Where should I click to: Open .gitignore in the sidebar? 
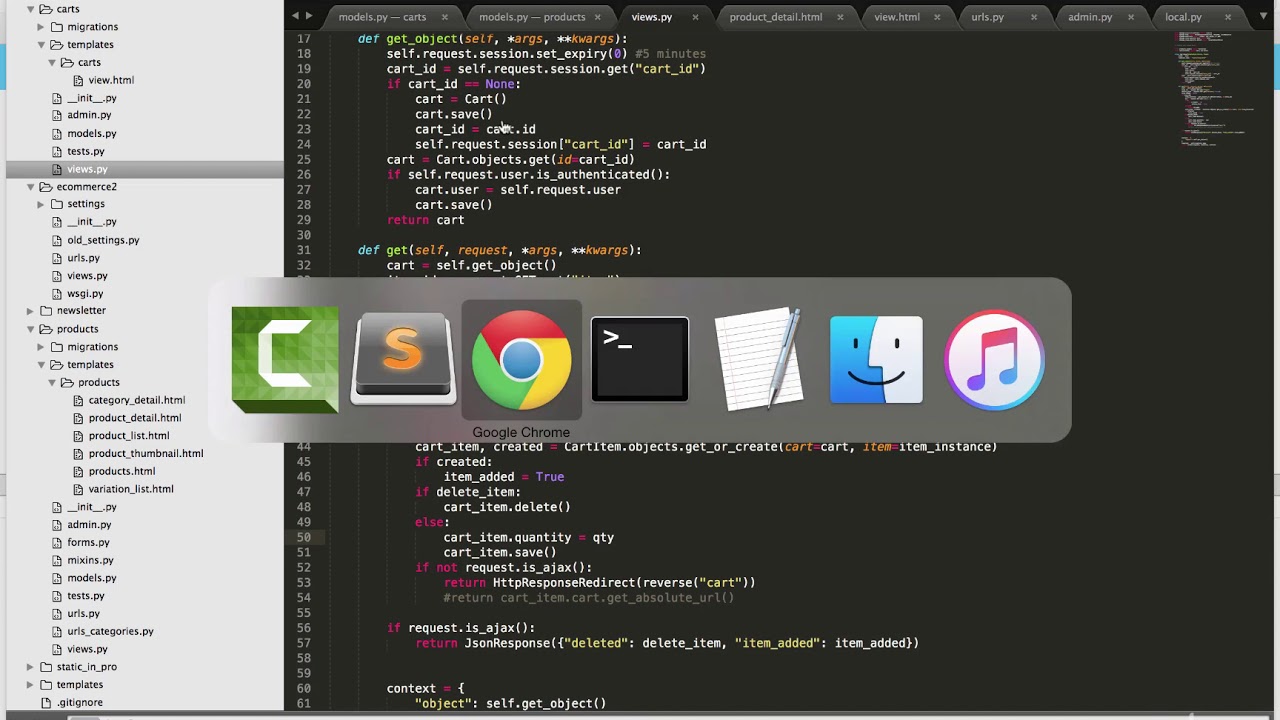point(80,703)
